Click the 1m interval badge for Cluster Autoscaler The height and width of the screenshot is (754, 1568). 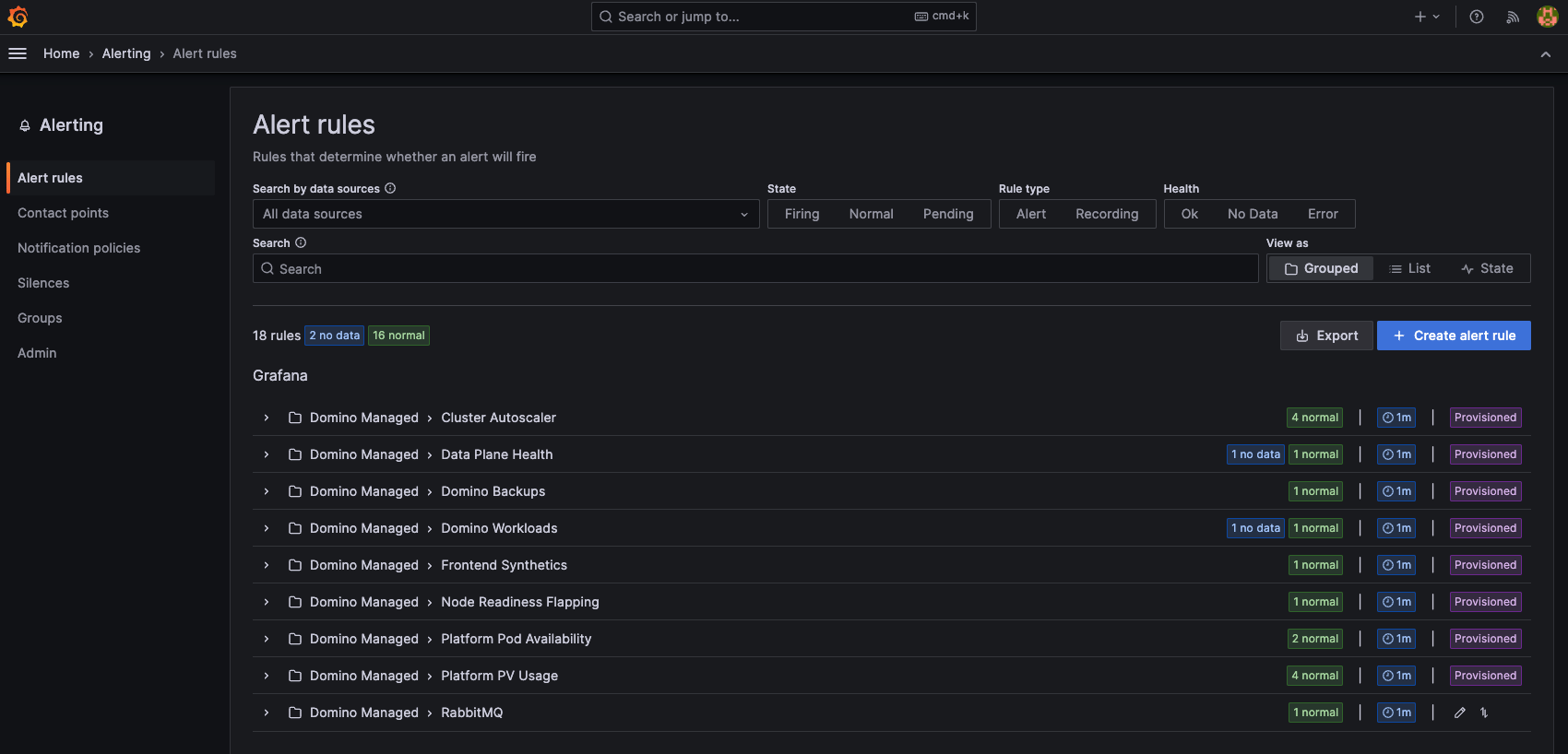[x=1396, y=418]
